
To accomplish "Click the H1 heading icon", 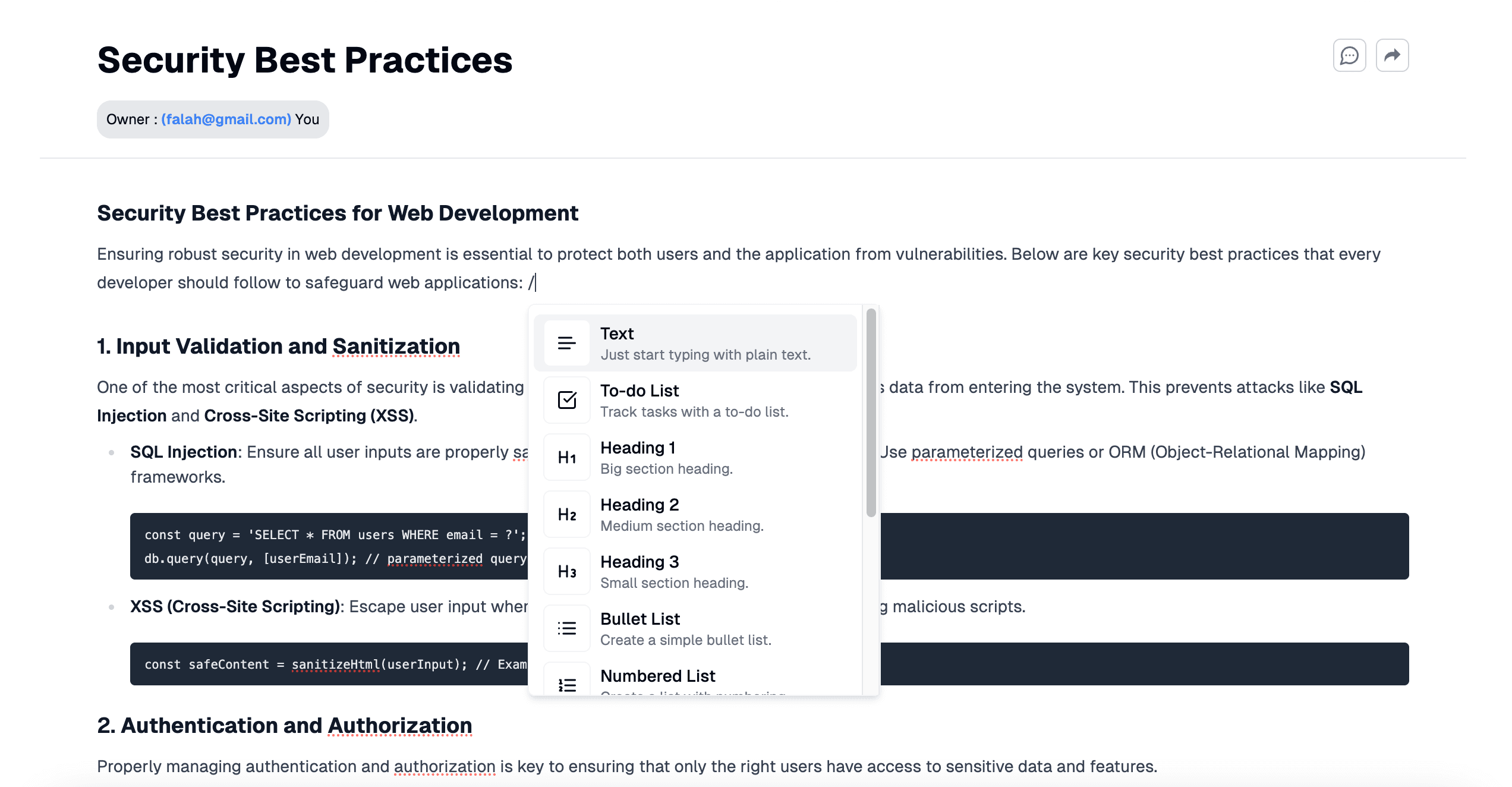I will [x=566, y=457].
